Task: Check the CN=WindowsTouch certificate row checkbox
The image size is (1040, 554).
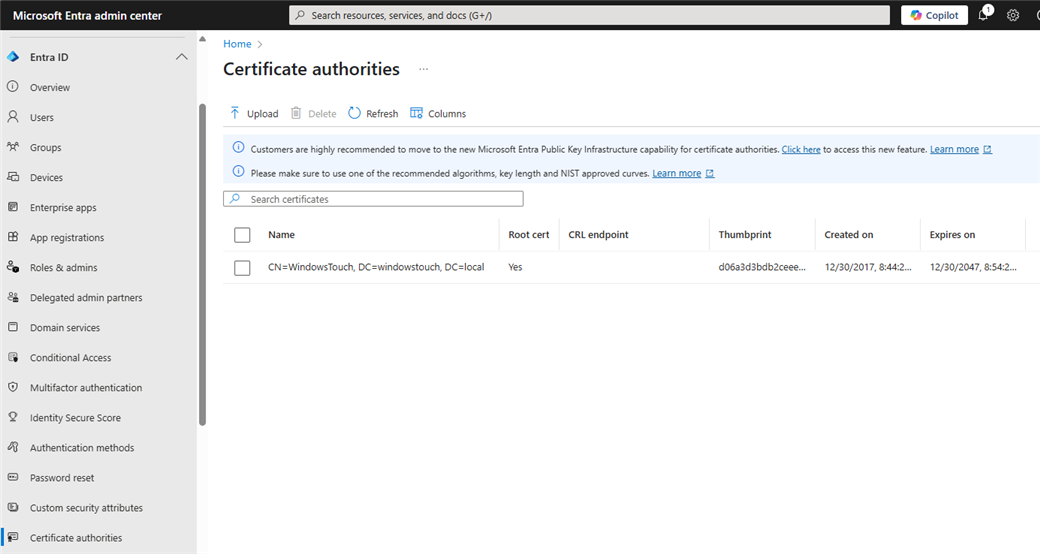Action: pos(242,267)
